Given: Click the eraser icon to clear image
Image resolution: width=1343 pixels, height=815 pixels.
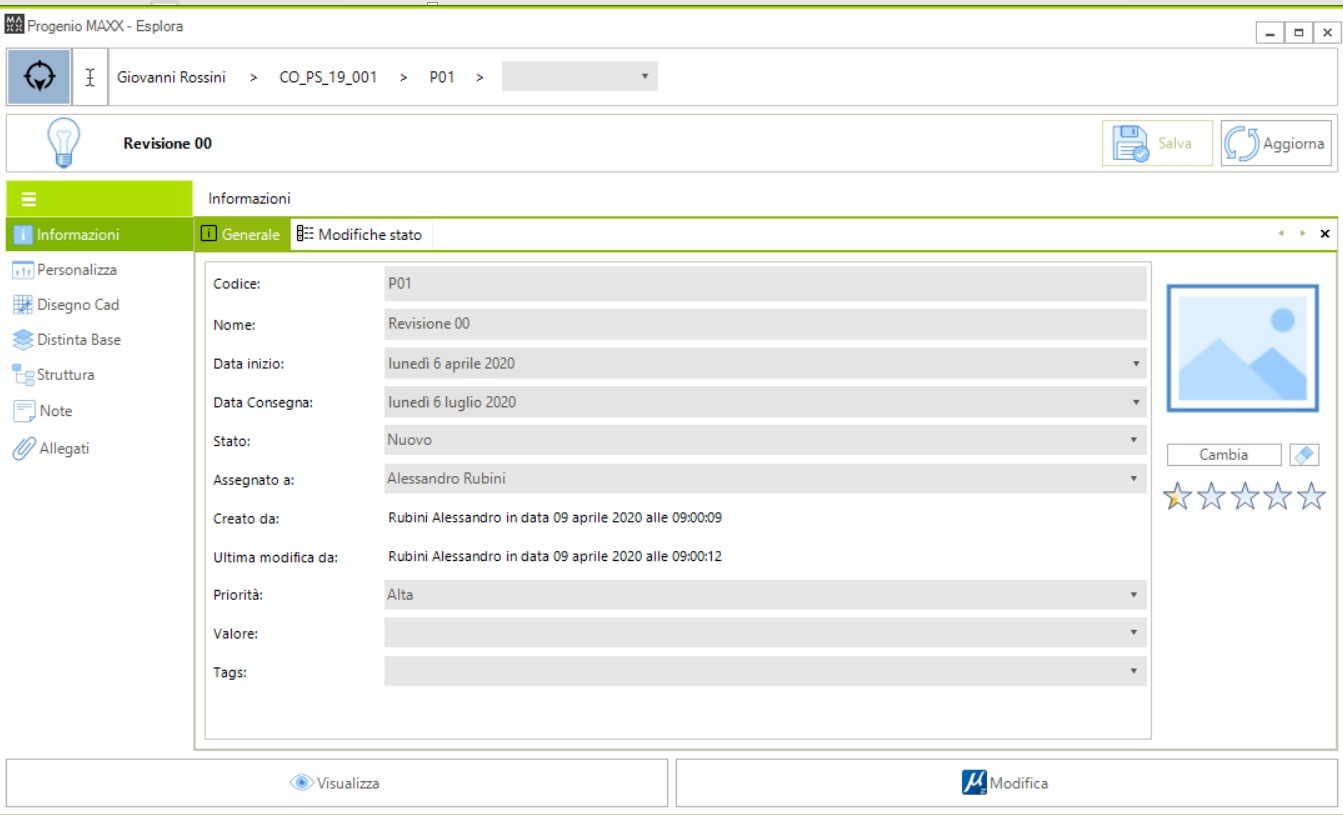Looking at the screenshot, I should [1304, 455].
